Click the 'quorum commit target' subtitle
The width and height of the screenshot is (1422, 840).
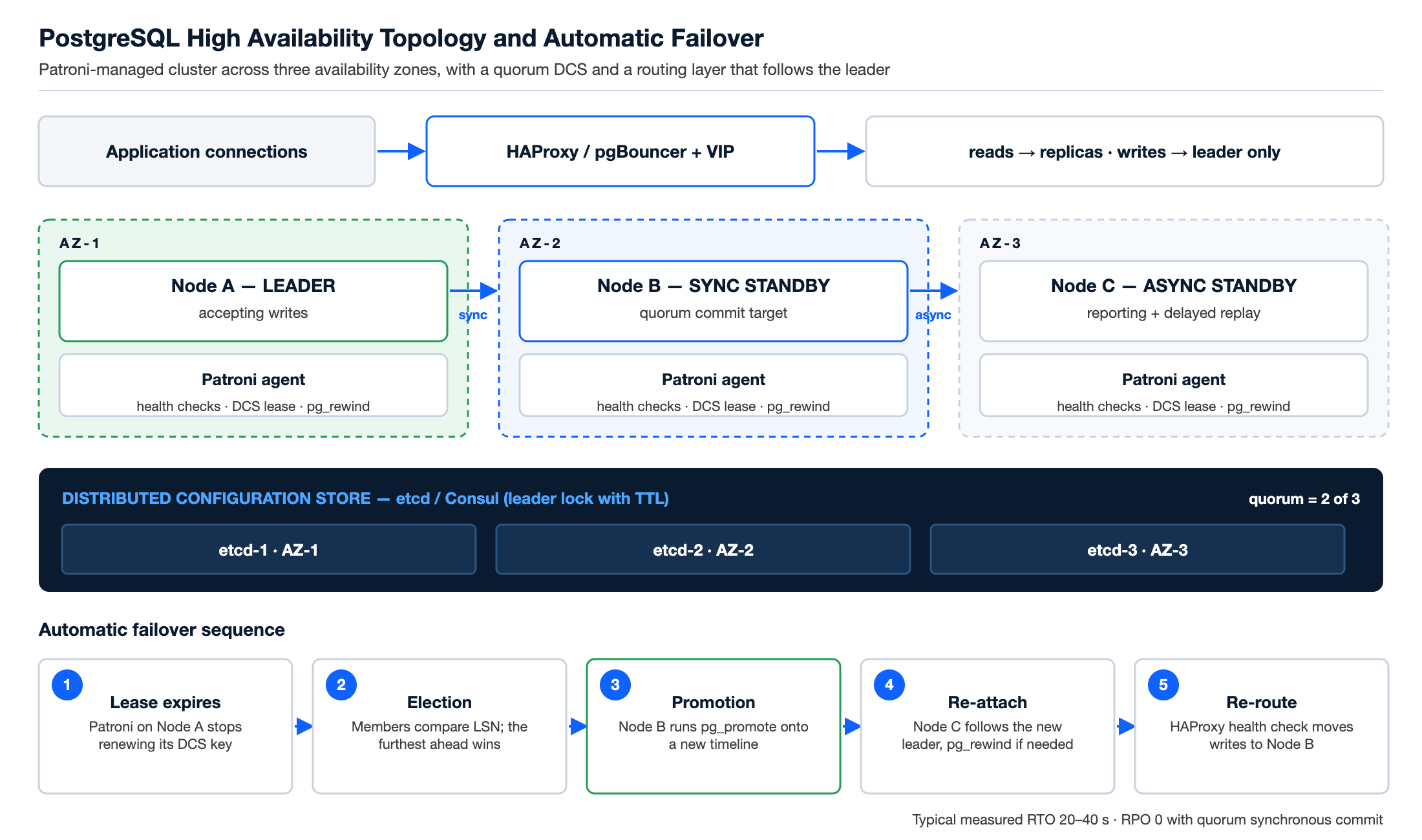click(714, 313)
